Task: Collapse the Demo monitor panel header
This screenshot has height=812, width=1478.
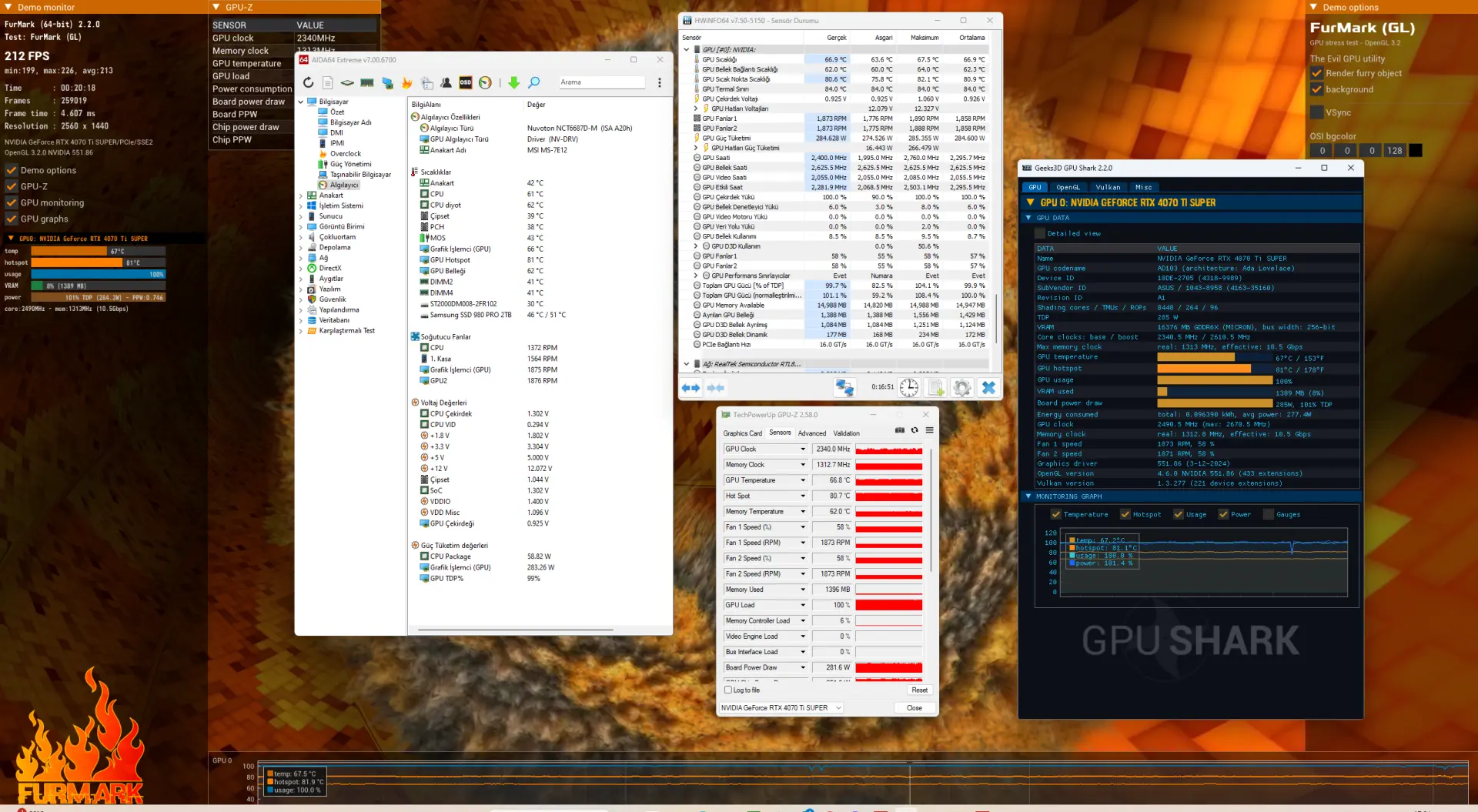Action: click(8, 7)
